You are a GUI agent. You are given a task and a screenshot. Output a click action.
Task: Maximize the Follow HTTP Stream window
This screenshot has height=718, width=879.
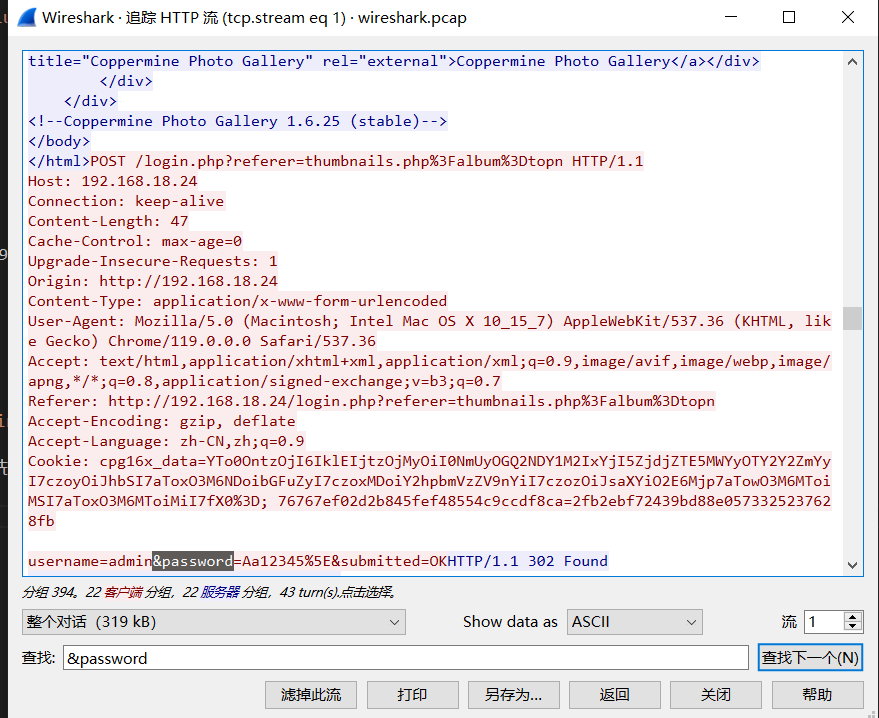click(789, 18)
